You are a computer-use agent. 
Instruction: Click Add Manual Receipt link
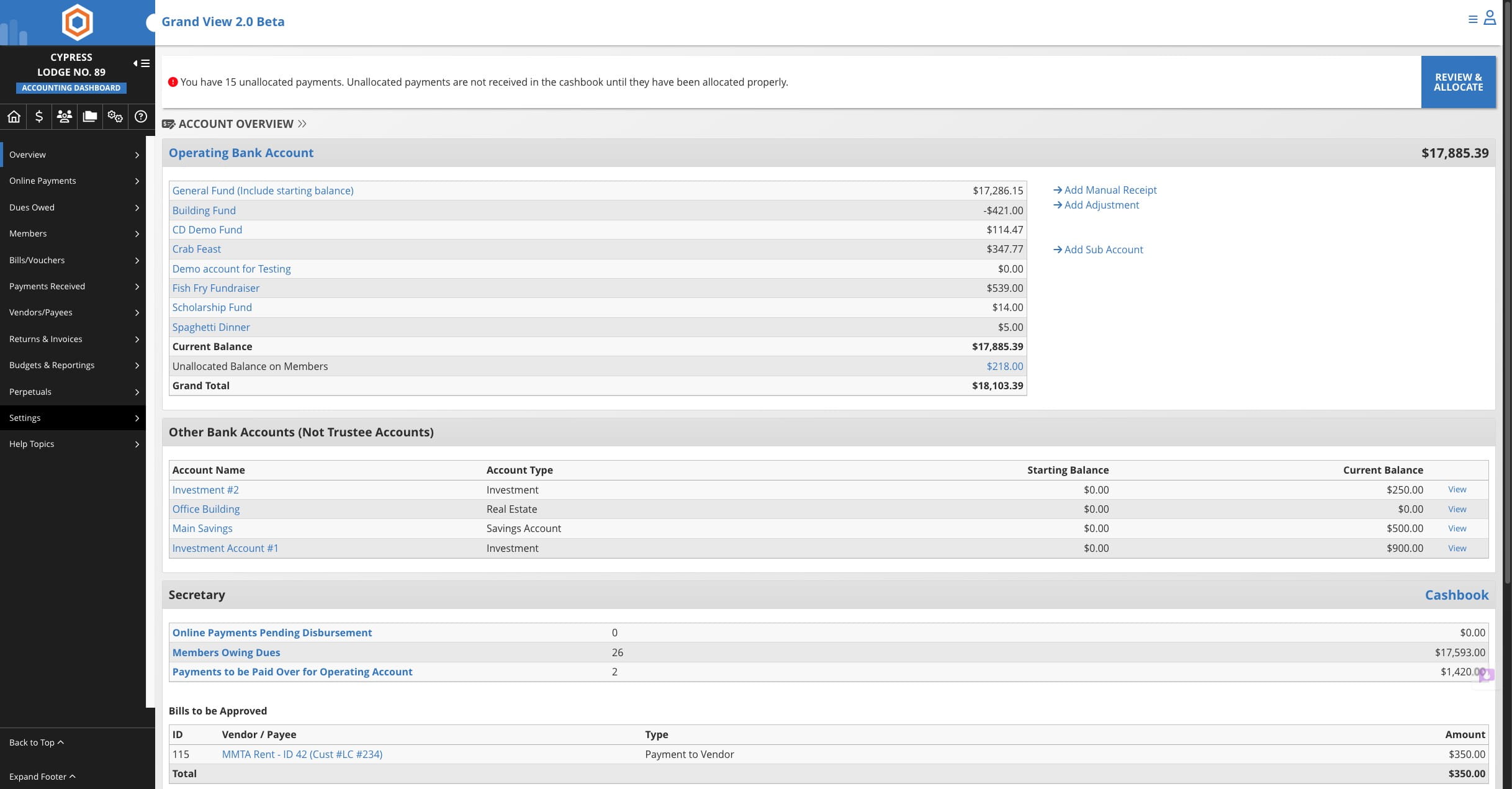click(x=1105, y=190)
